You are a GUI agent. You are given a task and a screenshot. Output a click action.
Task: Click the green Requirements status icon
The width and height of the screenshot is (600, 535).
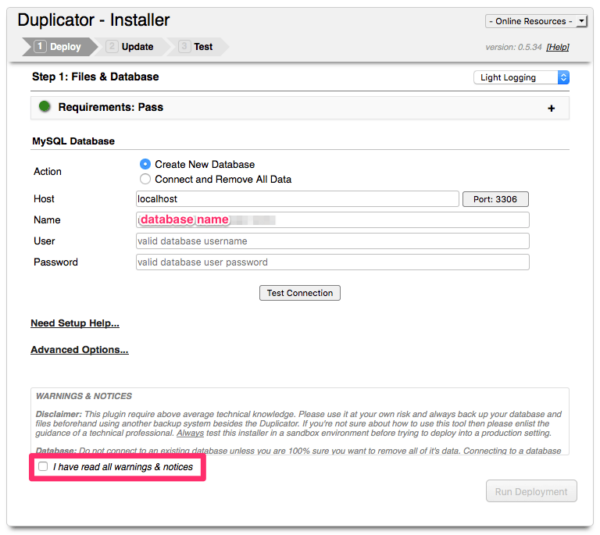[x=44, y=107]
